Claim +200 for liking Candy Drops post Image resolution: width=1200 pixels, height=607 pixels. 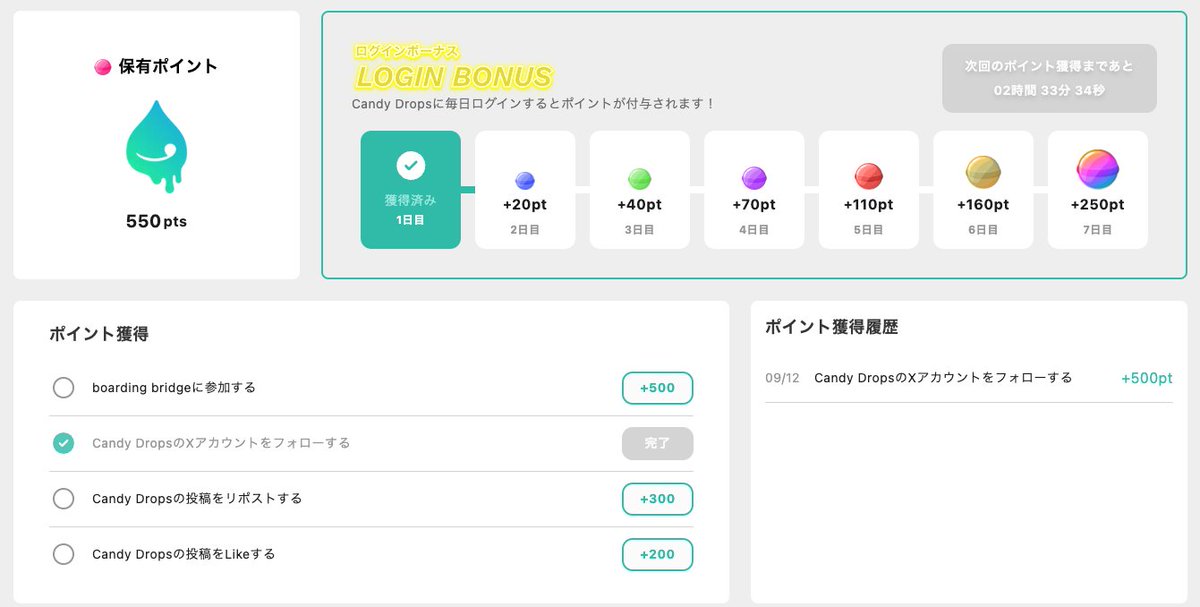click(657, 554)
